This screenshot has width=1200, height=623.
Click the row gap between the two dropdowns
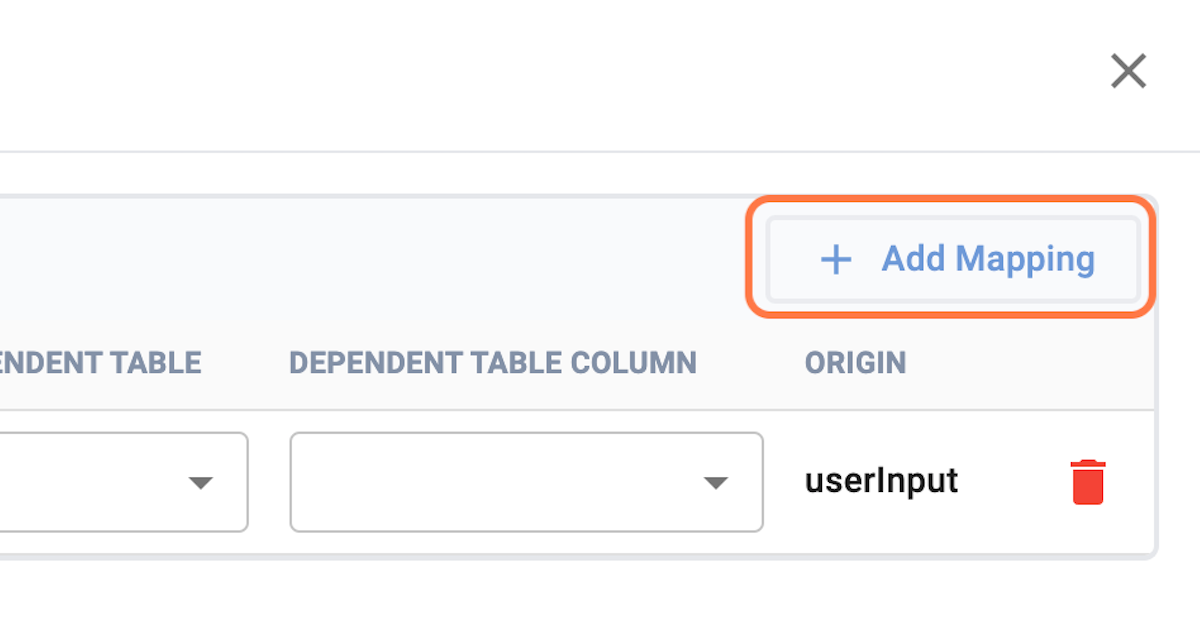point(269,482)
